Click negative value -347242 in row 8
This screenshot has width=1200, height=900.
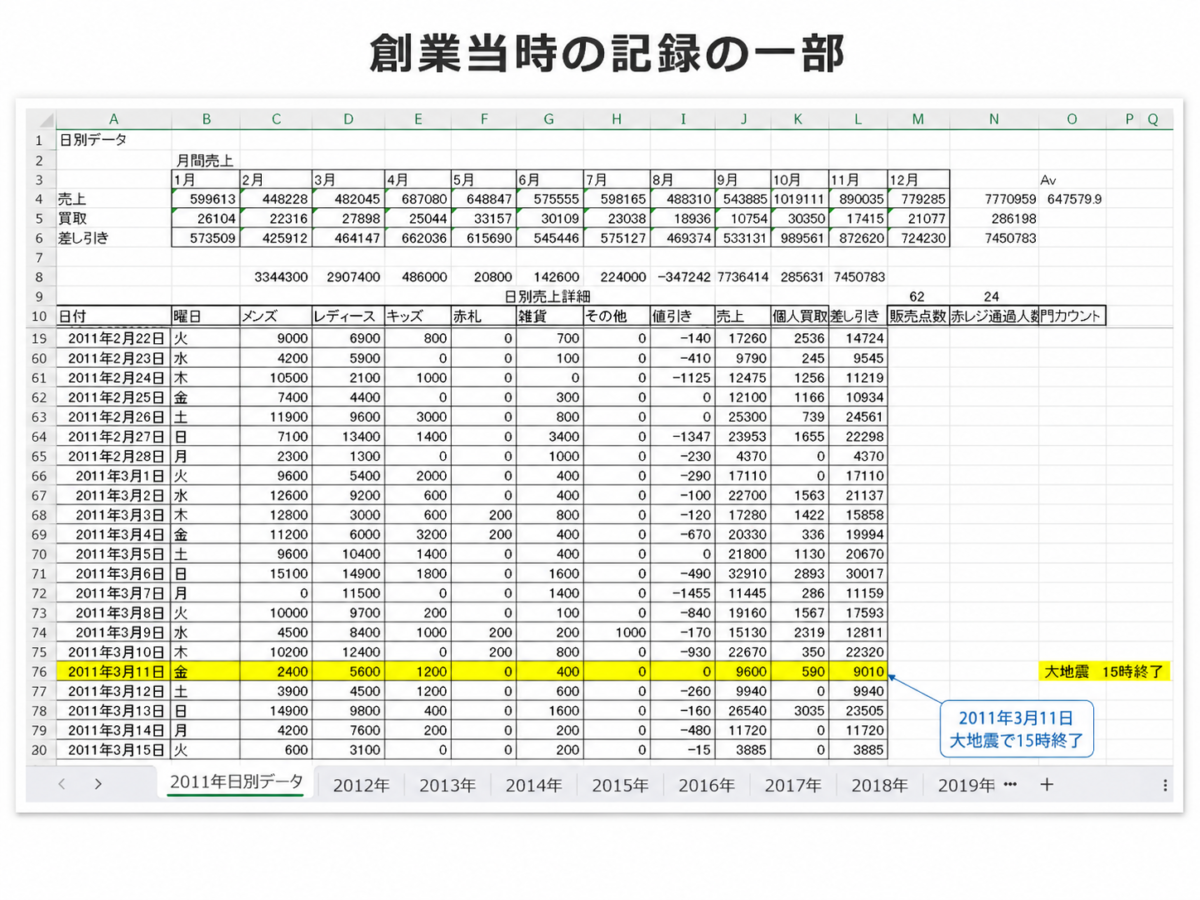click(682, 276)
